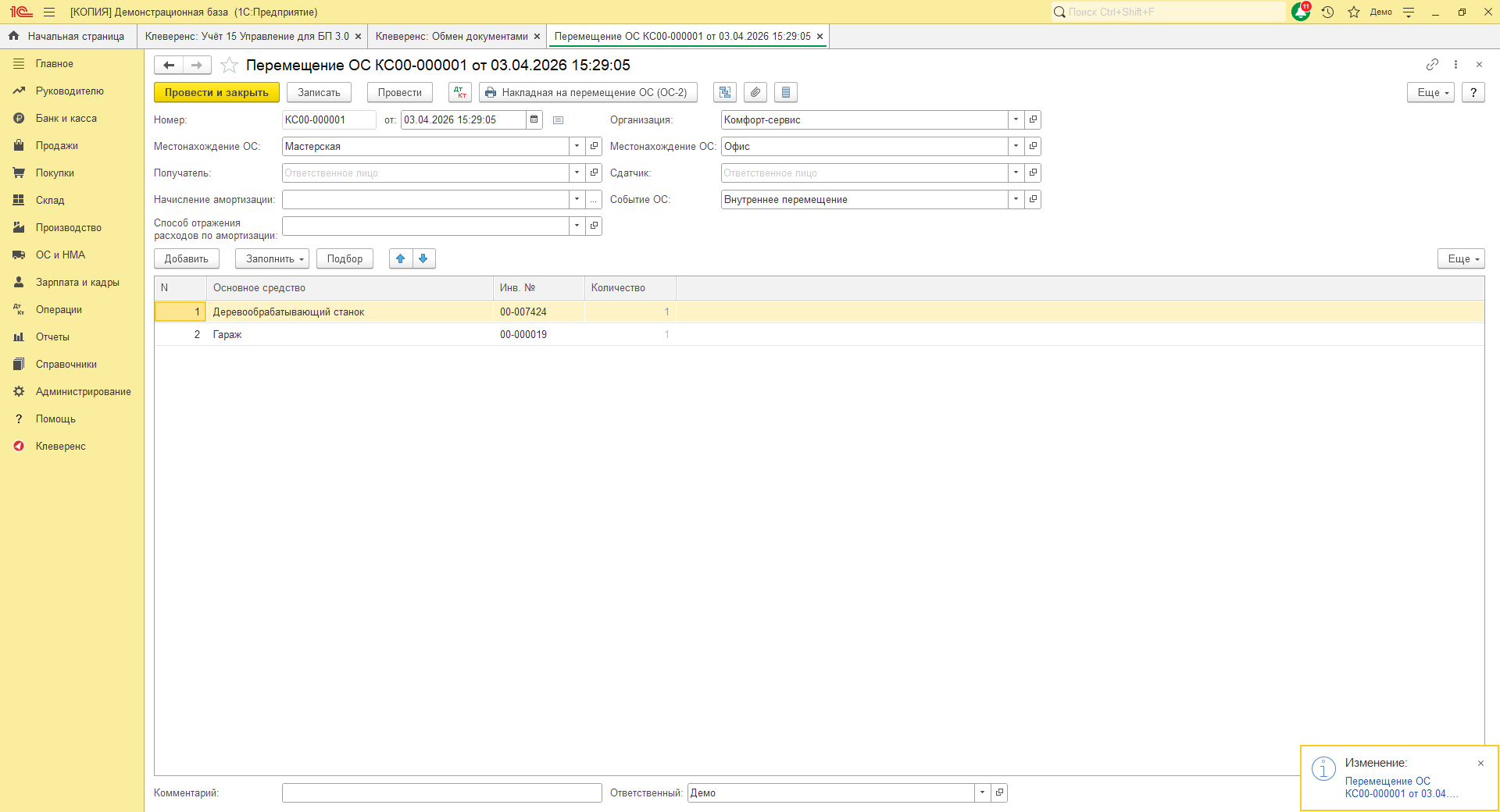Image resolution: width=1500 pixels, height=812 pixels.
Task: Add document to favorites star
Action: pyautogui.click(x=229, y=65)
